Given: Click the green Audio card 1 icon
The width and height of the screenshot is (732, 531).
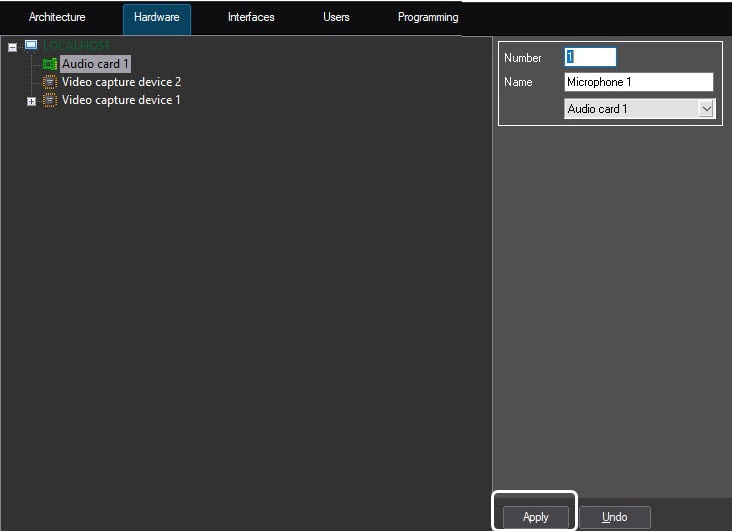Looking at the screenshot, I should pos(50,64).
